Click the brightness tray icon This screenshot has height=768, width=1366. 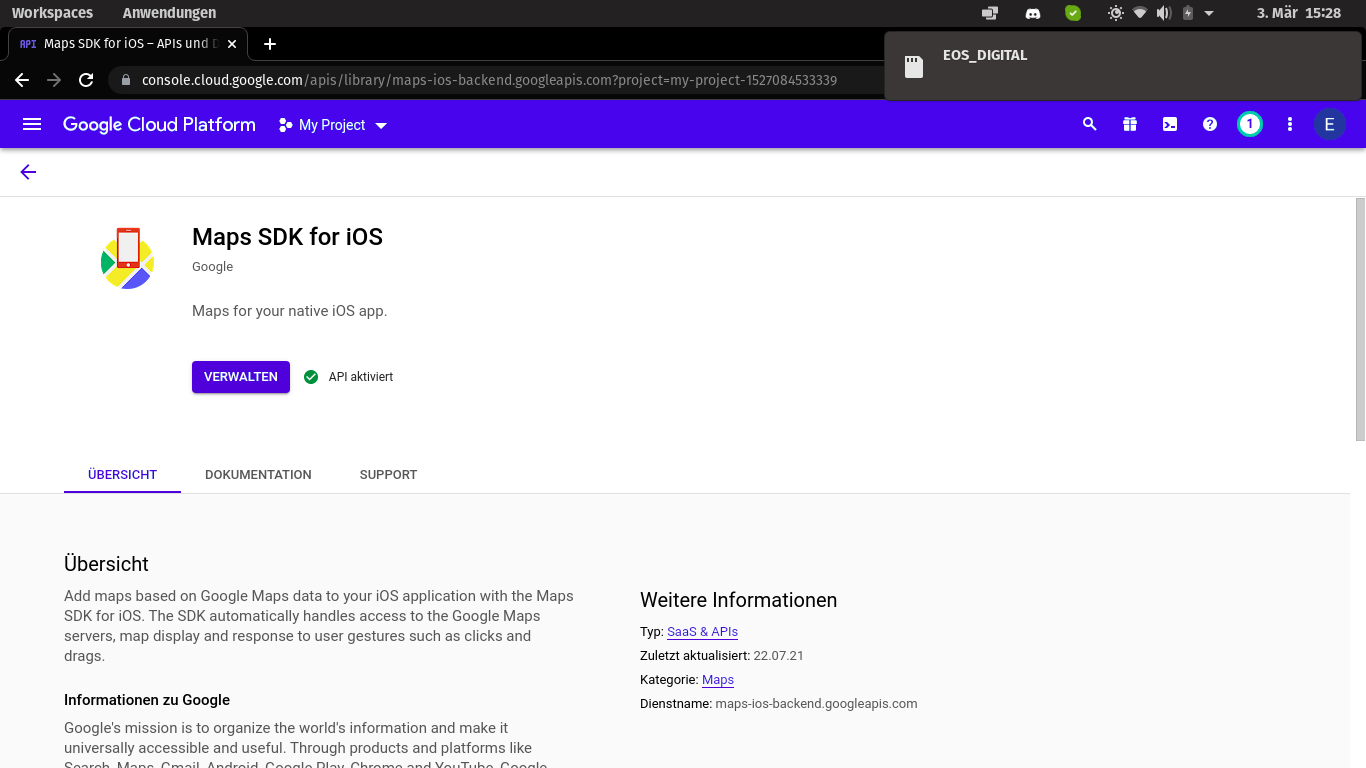1116,13
